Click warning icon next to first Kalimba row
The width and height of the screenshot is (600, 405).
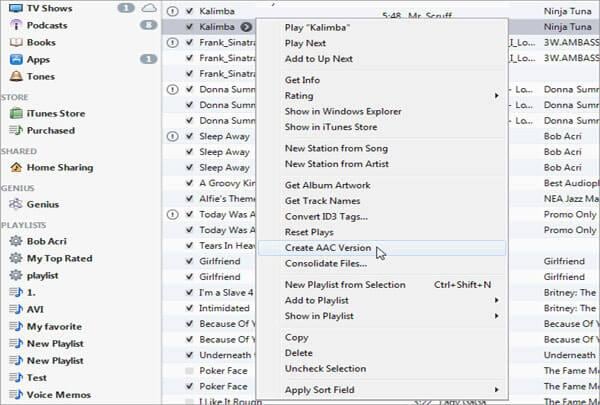(x=173, y=11)
